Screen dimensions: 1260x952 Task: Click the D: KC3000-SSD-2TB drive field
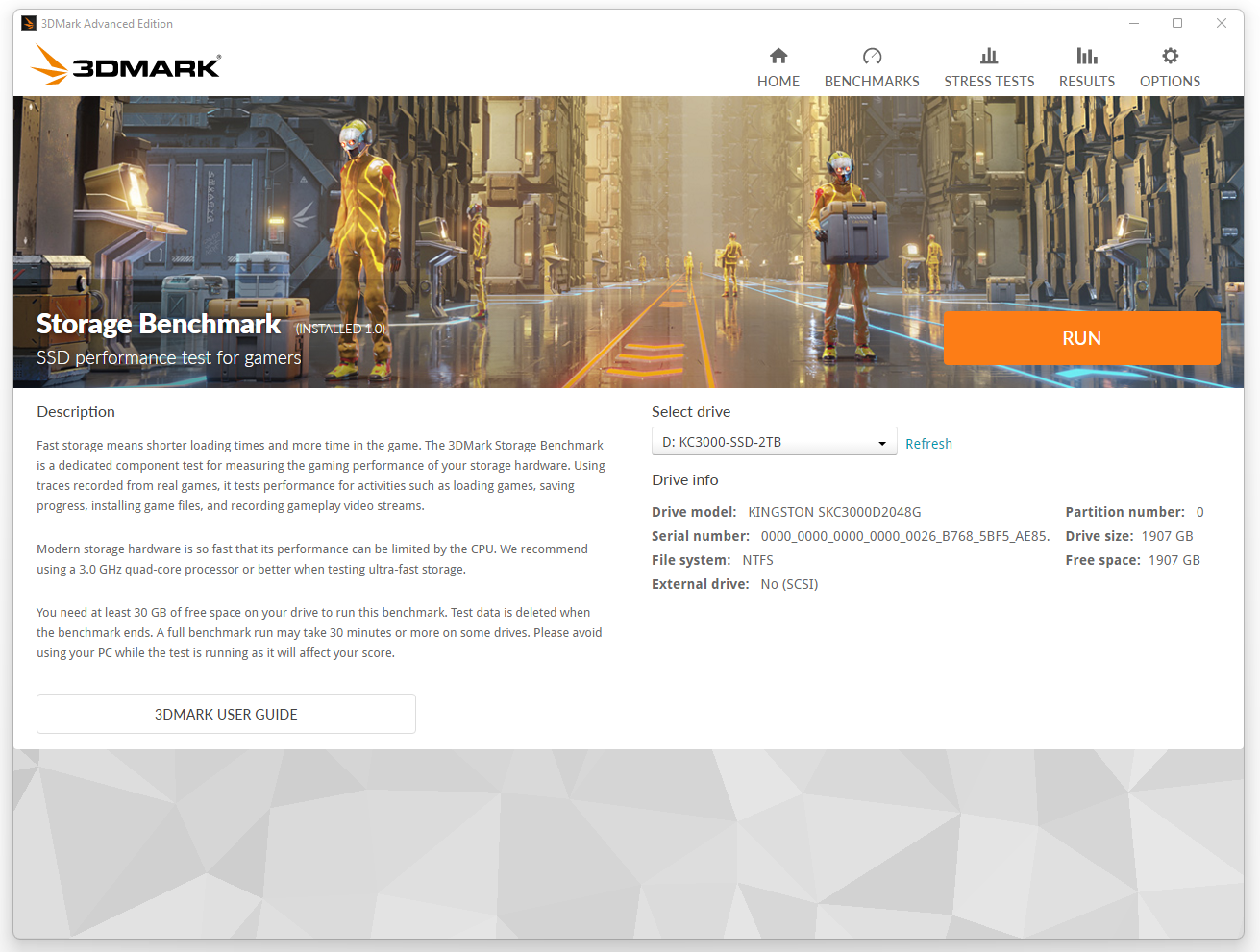point(774,442)
